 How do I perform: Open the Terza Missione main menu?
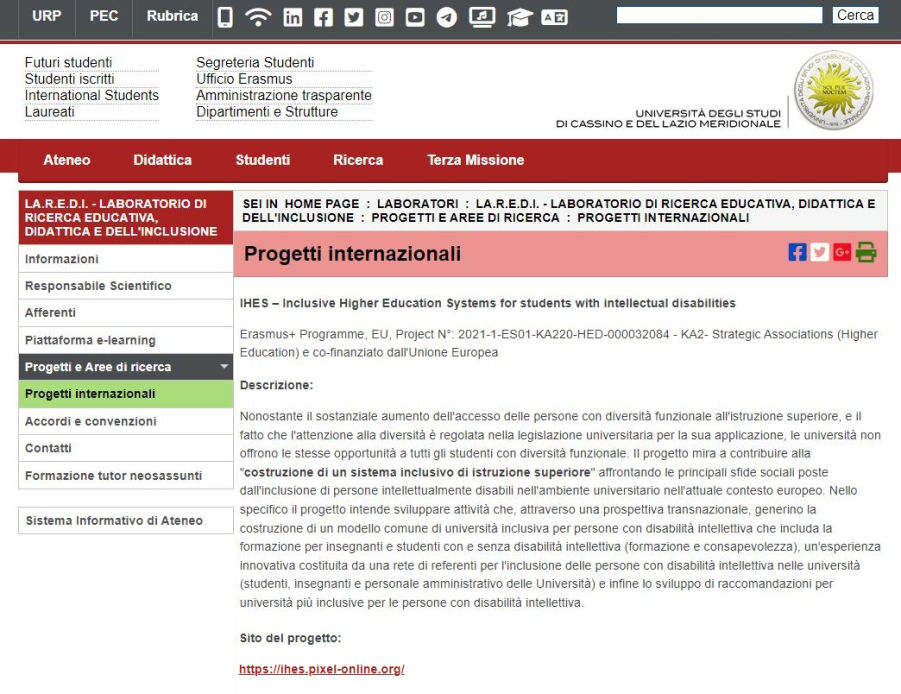click(476, 160)
